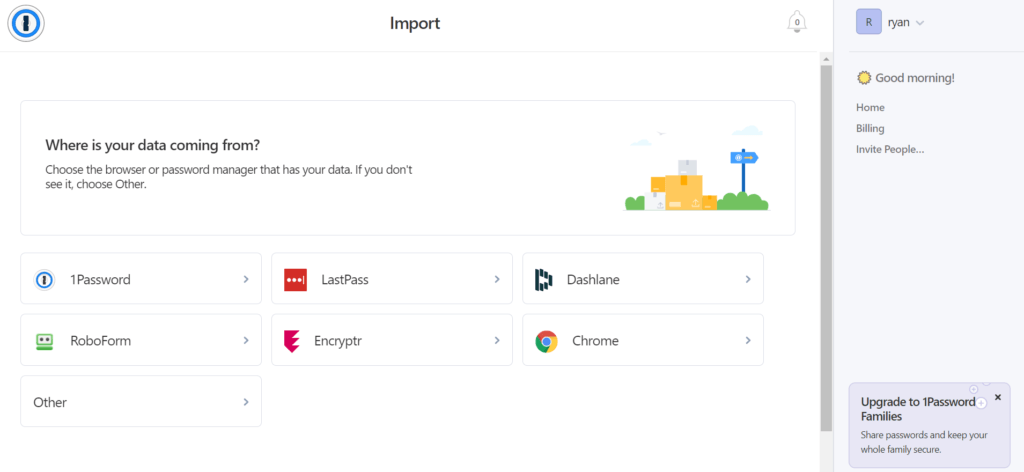The image size is (1024, 472).
Task: Open the Other import chevron
Action: (246, 402)
